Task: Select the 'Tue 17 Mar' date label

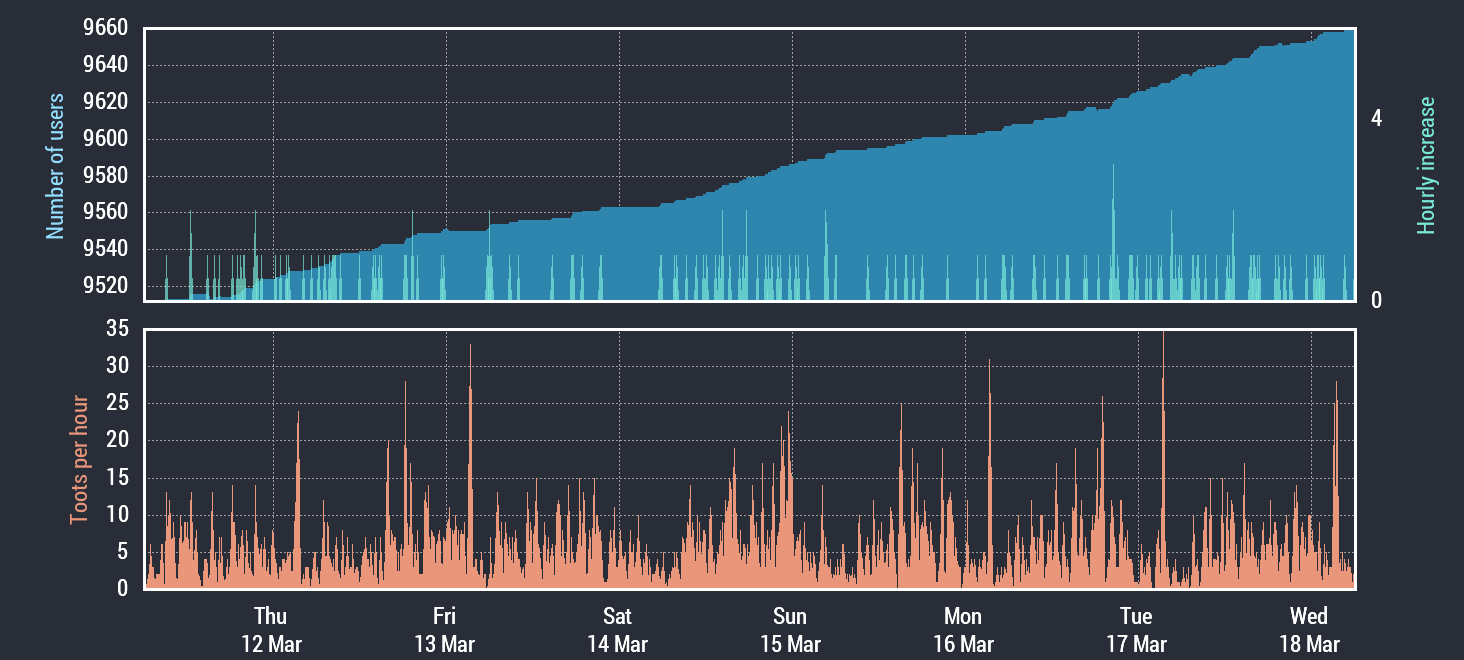Action: pyautogui.click(x=1136, y=629)
